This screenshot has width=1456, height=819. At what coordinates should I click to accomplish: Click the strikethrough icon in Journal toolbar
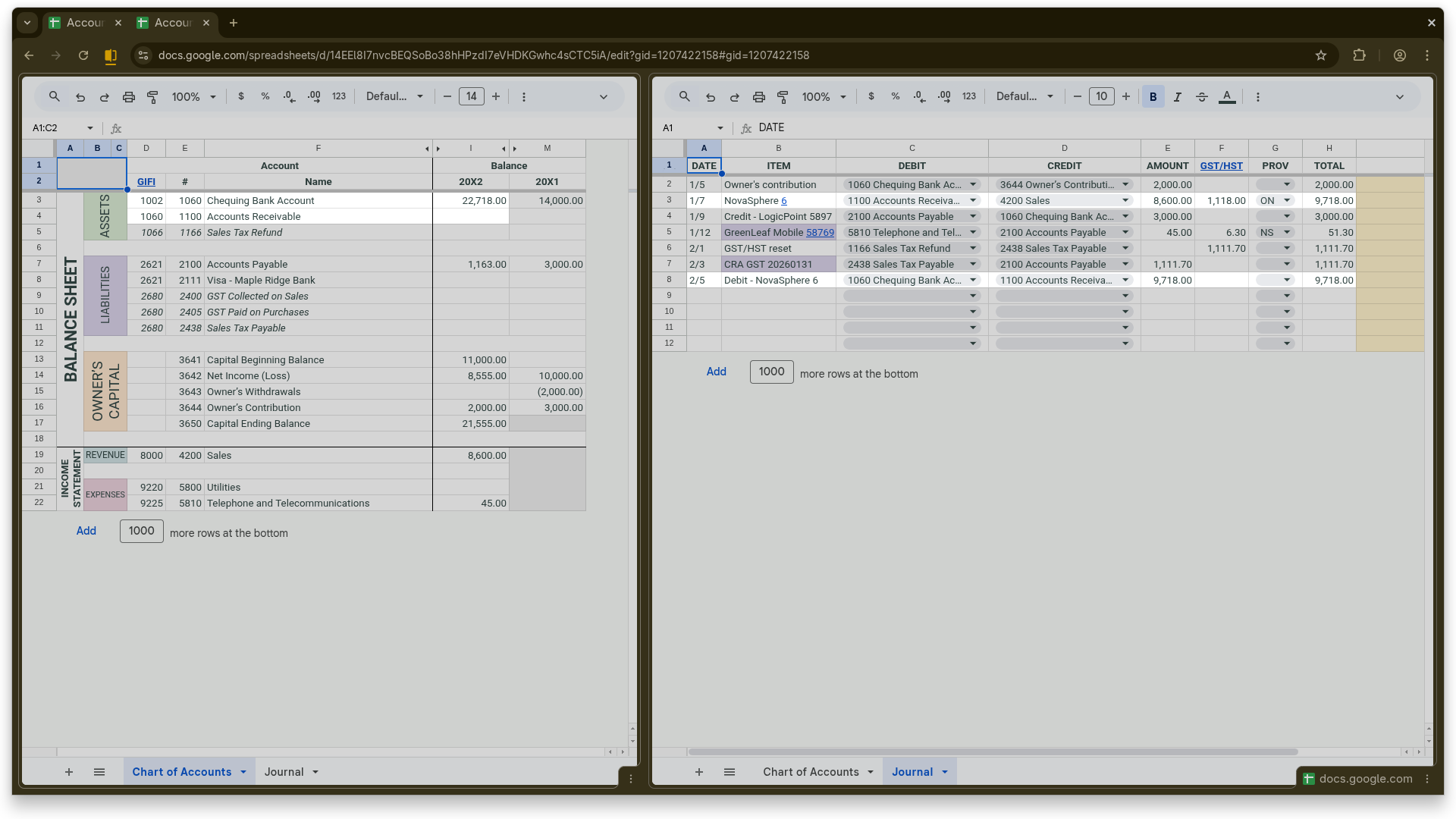[1202, 97]
